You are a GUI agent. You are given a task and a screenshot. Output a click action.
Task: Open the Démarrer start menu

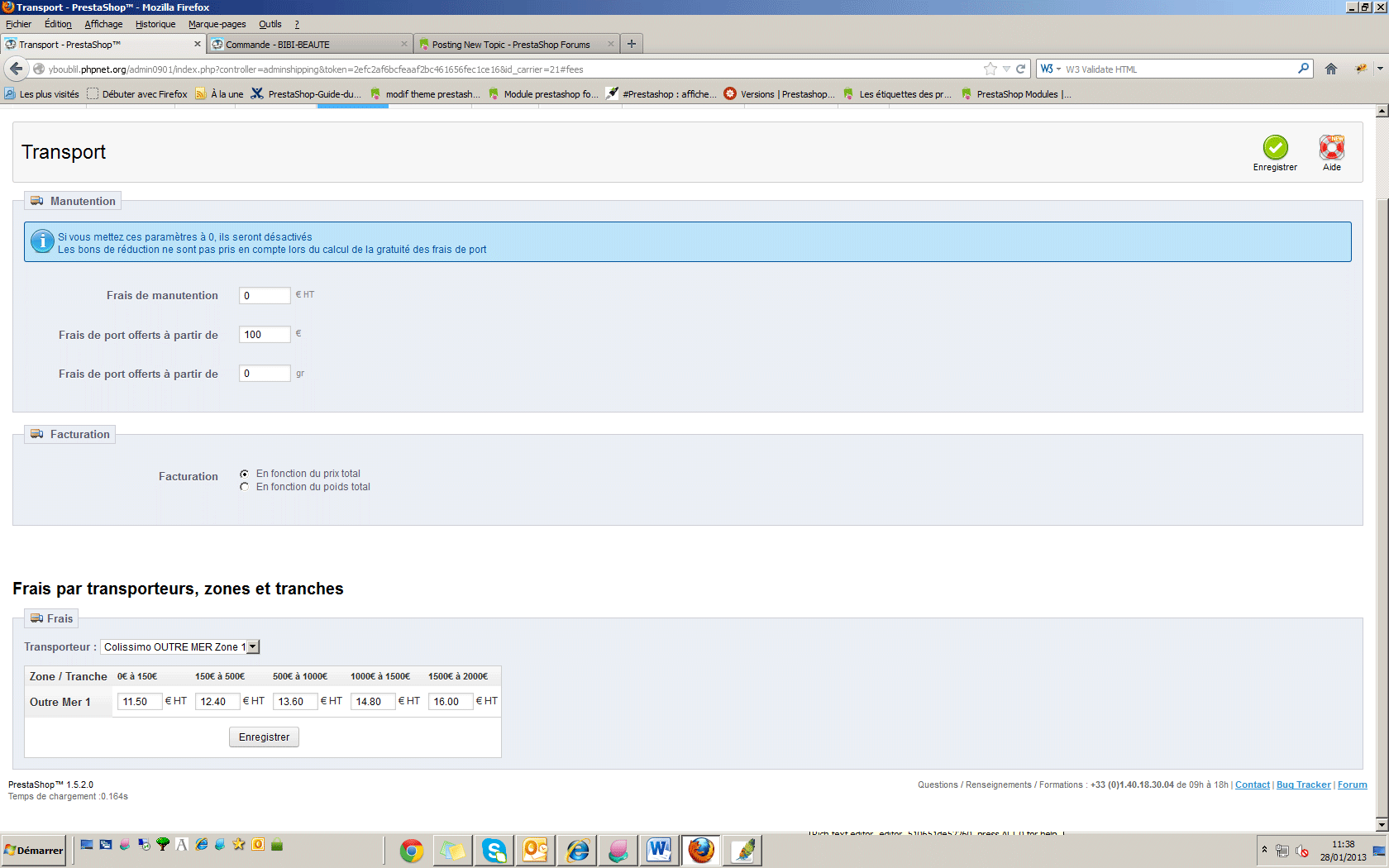tap(33, 850)
